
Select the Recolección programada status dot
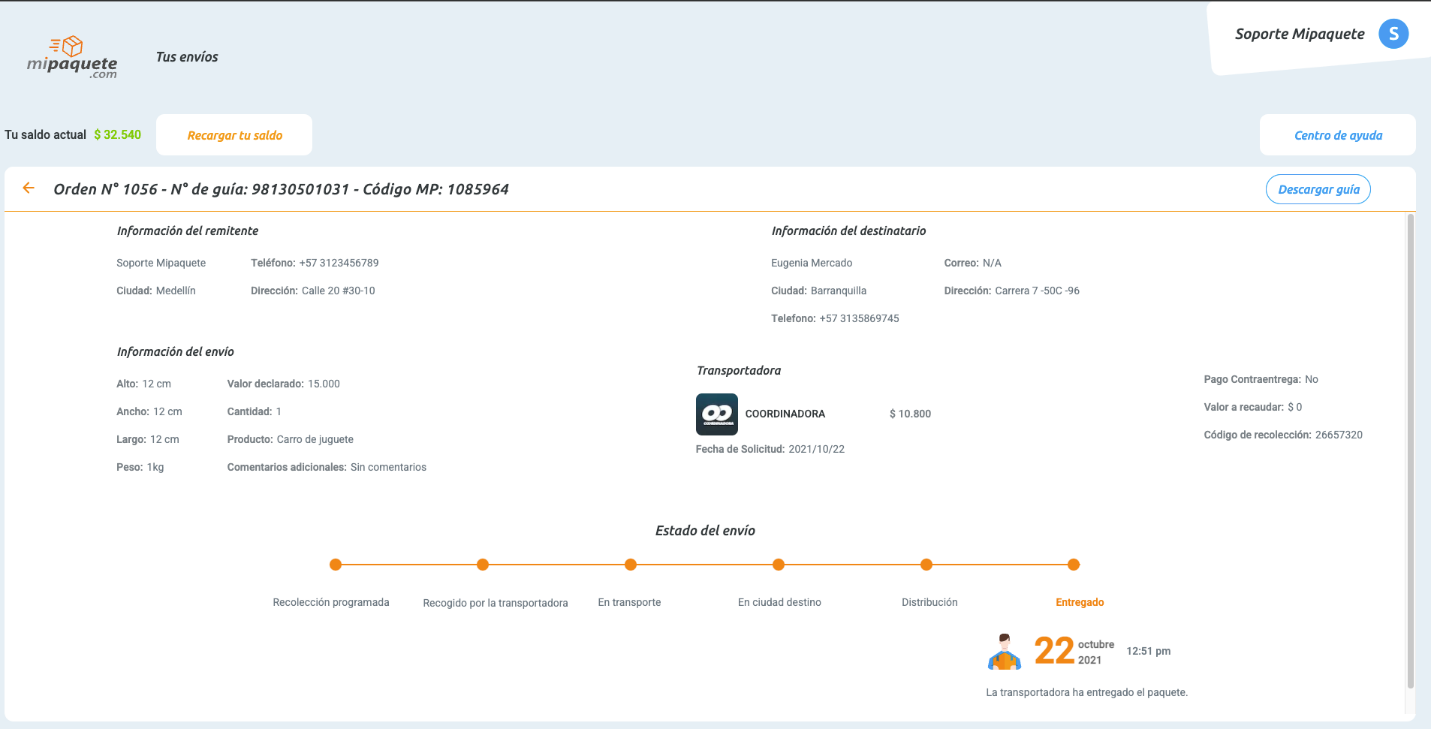pyautogui.click(x=336, y=565)
